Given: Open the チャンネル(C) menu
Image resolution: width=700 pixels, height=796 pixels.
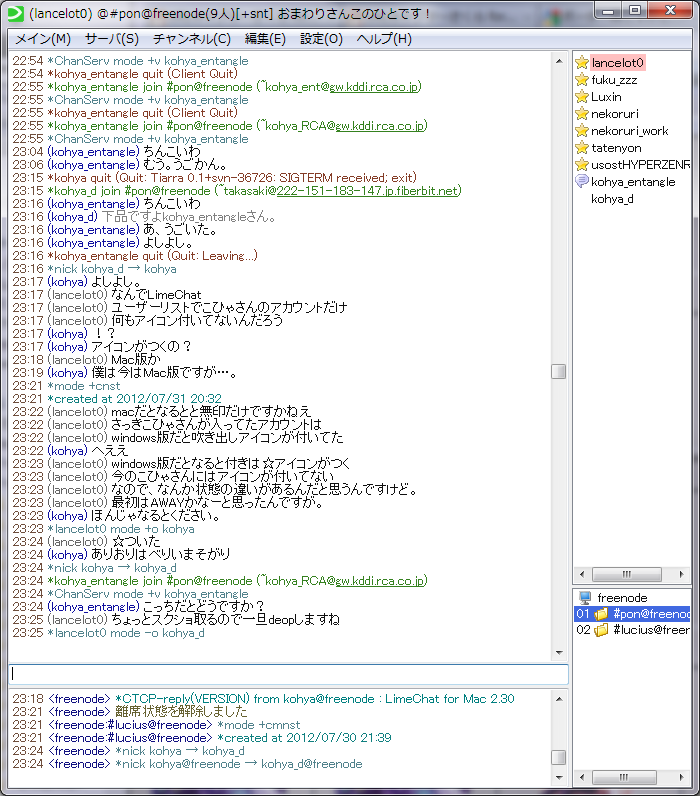Looking at the screenshot, I should coord(191,39).
